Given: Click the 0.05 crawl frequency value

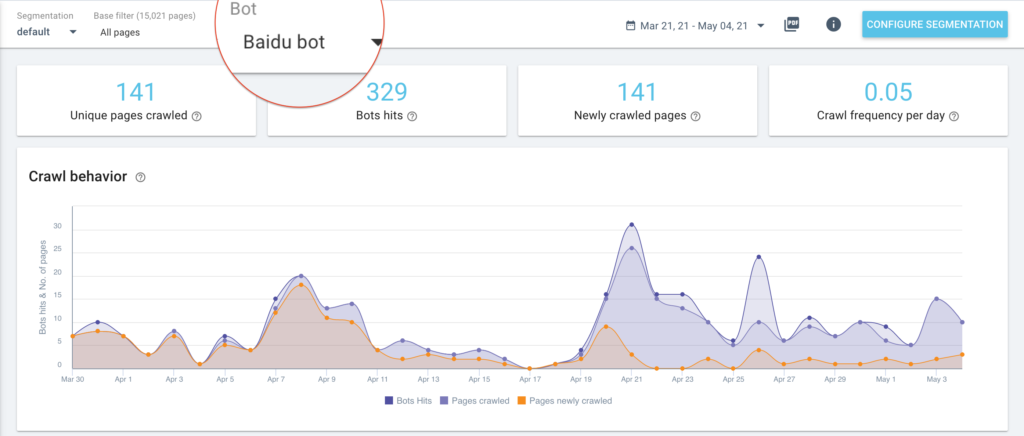Looking at the screenshot, I should [888, 92].
